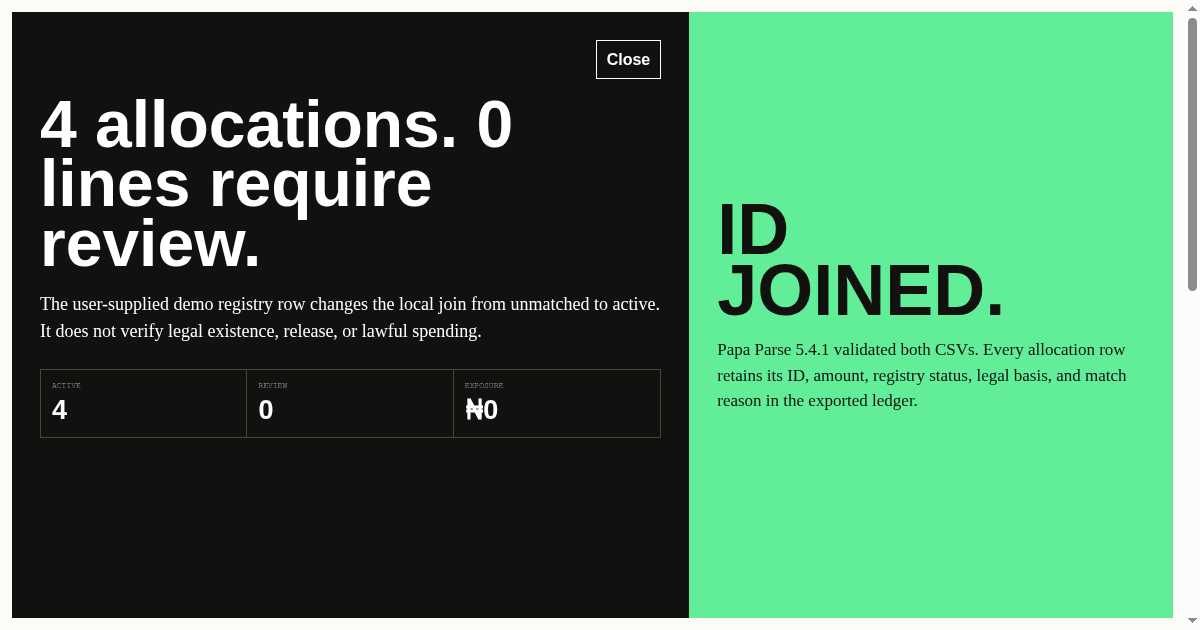Click the Exposure value ₦0
This screenshot has height=630, width=1200.
pos(481,410)
